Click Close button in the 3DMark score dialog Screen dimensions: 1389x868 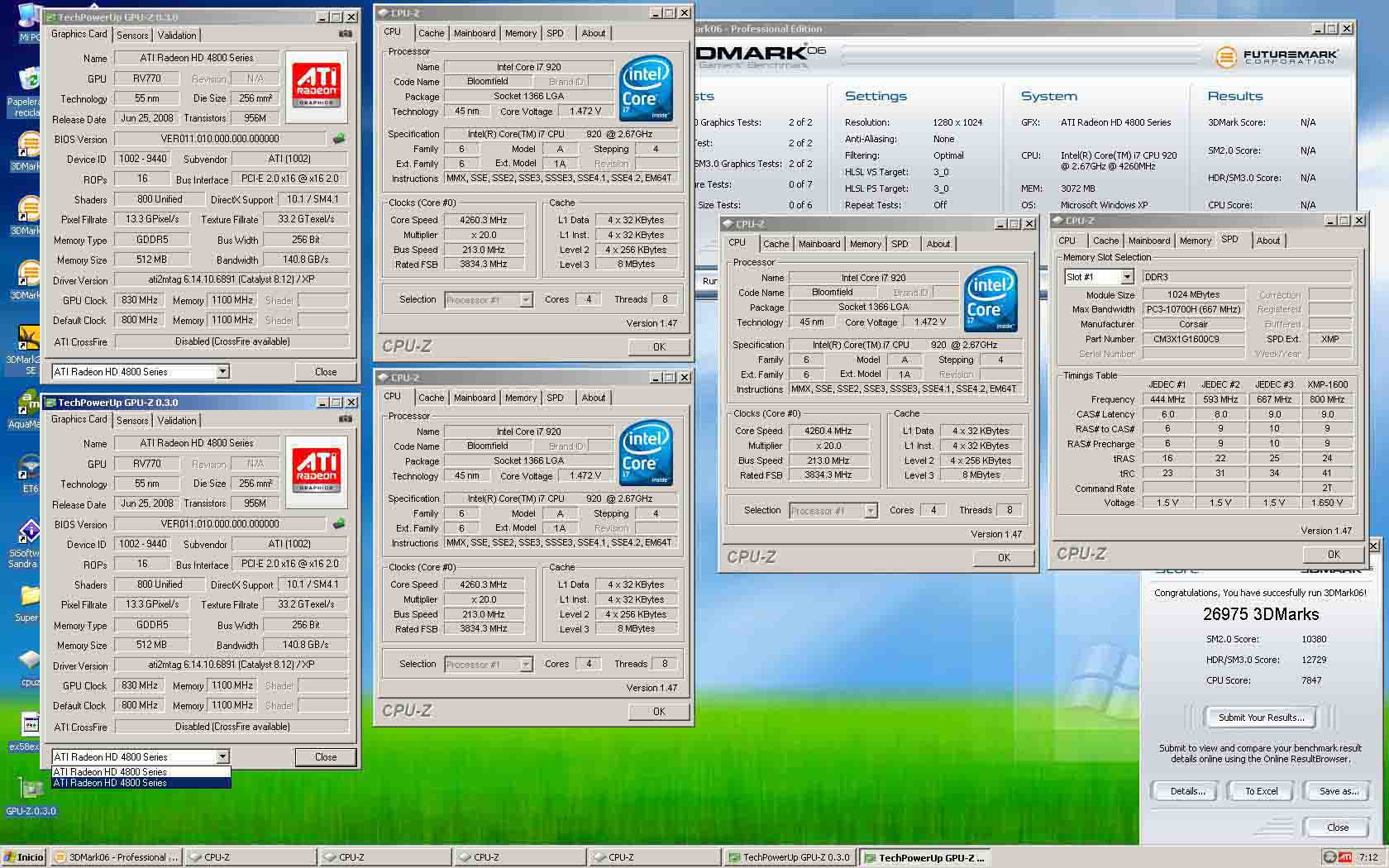tap(1337, 827)
